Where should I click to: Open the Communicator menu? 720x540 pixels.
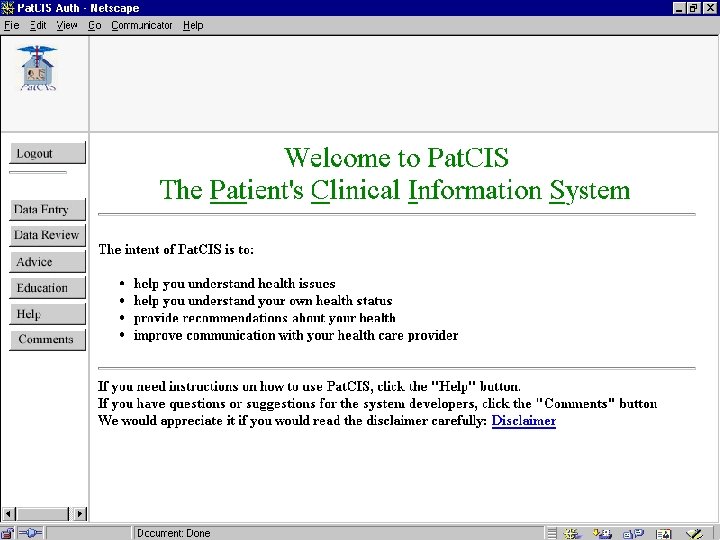[x=142, y=25]
